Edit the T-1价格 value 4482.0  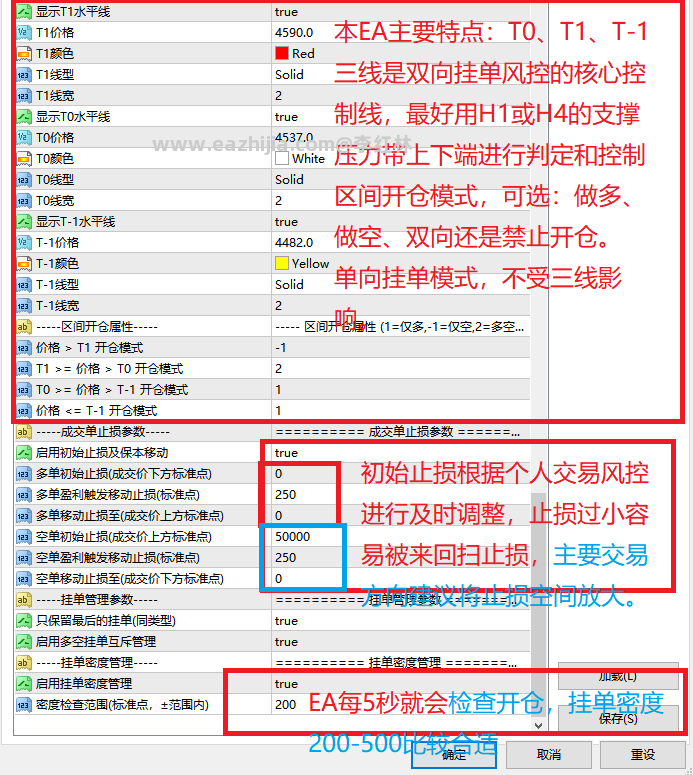(294, 243)
